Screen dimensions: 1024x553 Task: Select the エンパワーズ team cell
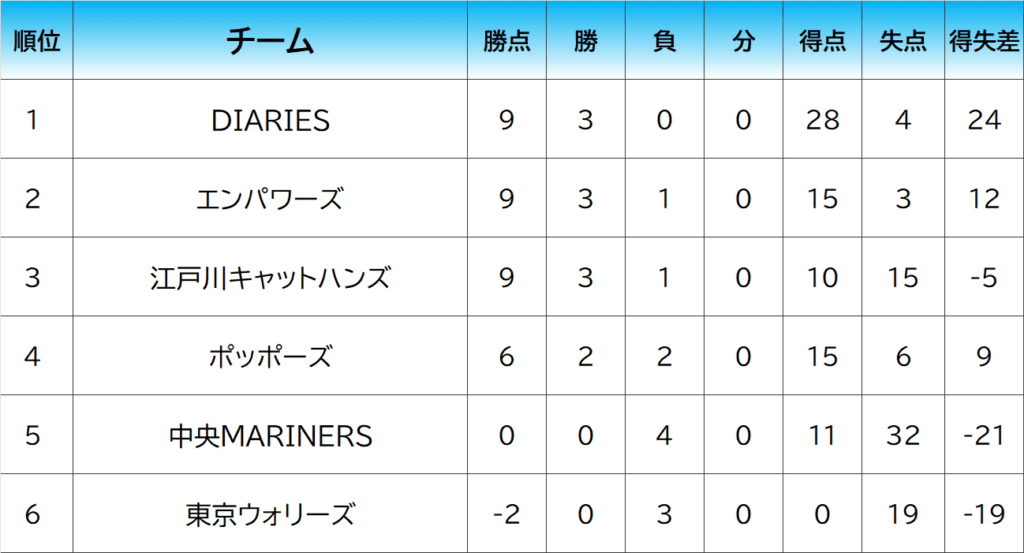pyautogui.click(x=270, y=198)
